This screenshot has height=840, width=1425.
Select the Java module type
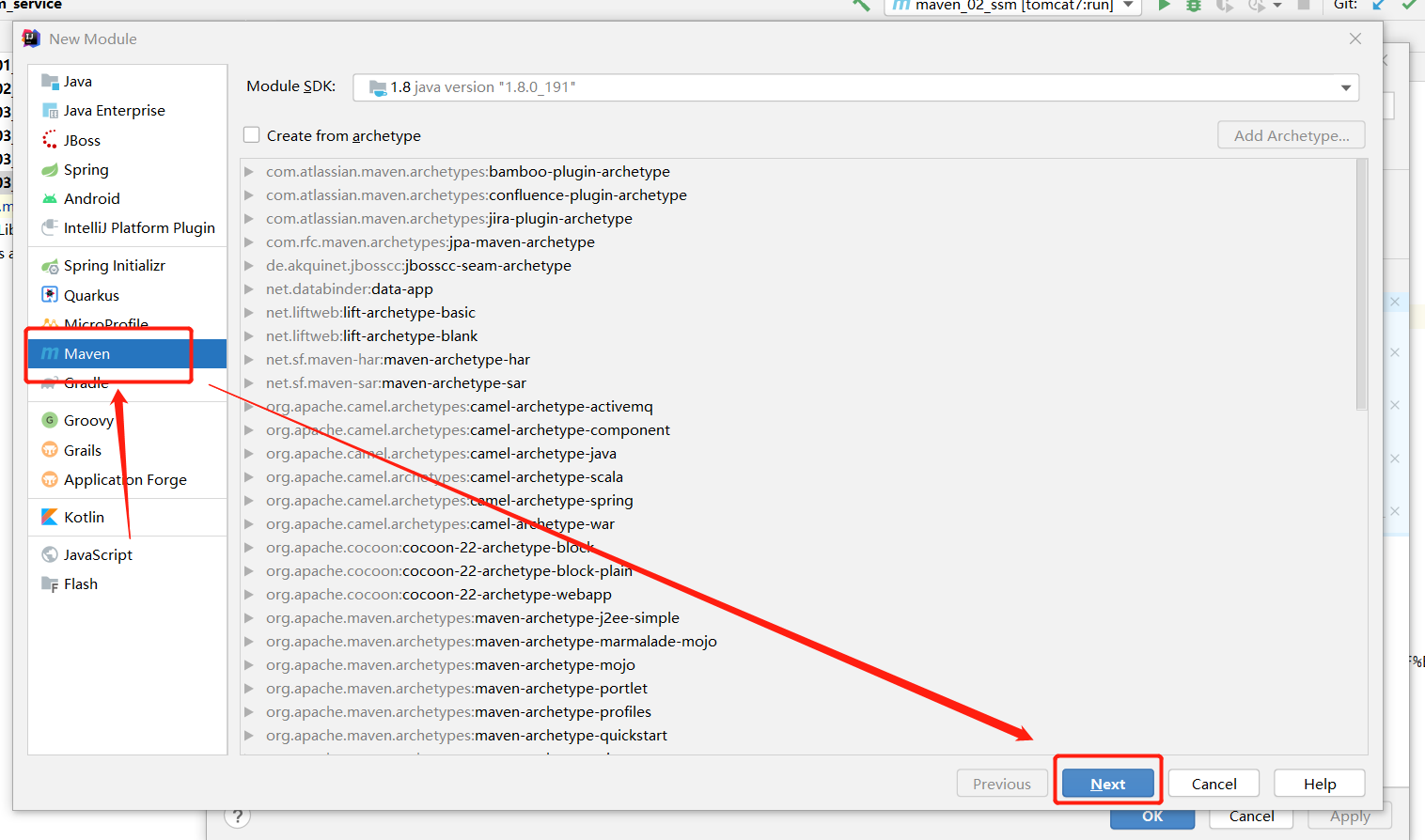click(127, 82)
